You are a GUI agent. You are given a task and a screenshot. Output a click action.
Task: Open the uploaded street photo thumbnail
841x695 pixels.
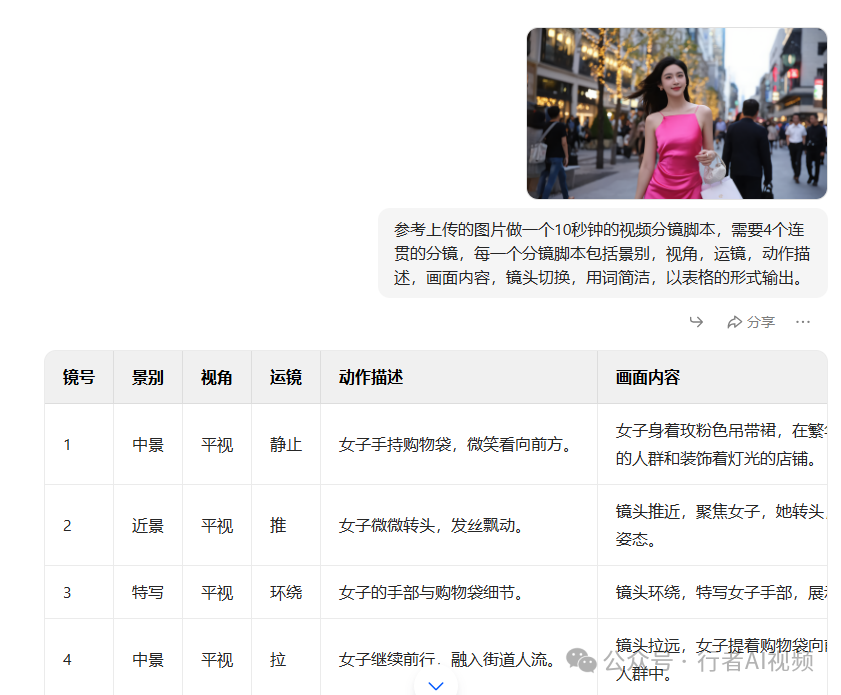[x=677, y=113]
